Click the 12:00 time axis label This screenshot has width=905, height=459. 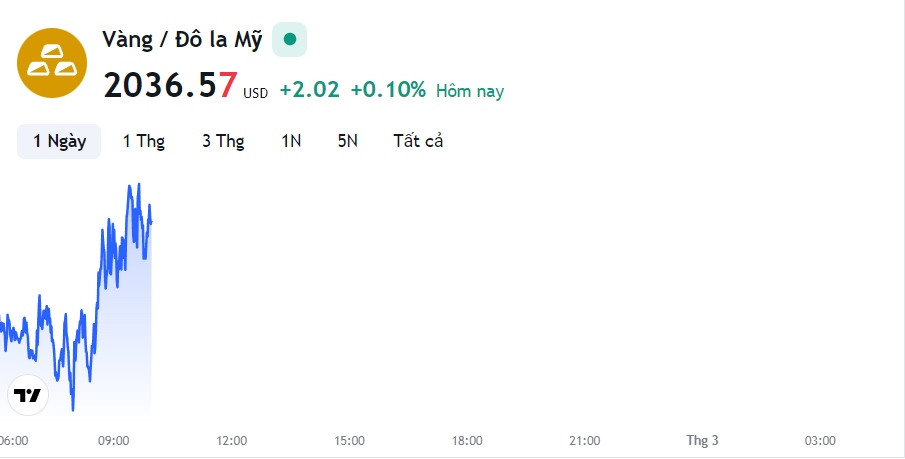(x=231, y=441)
